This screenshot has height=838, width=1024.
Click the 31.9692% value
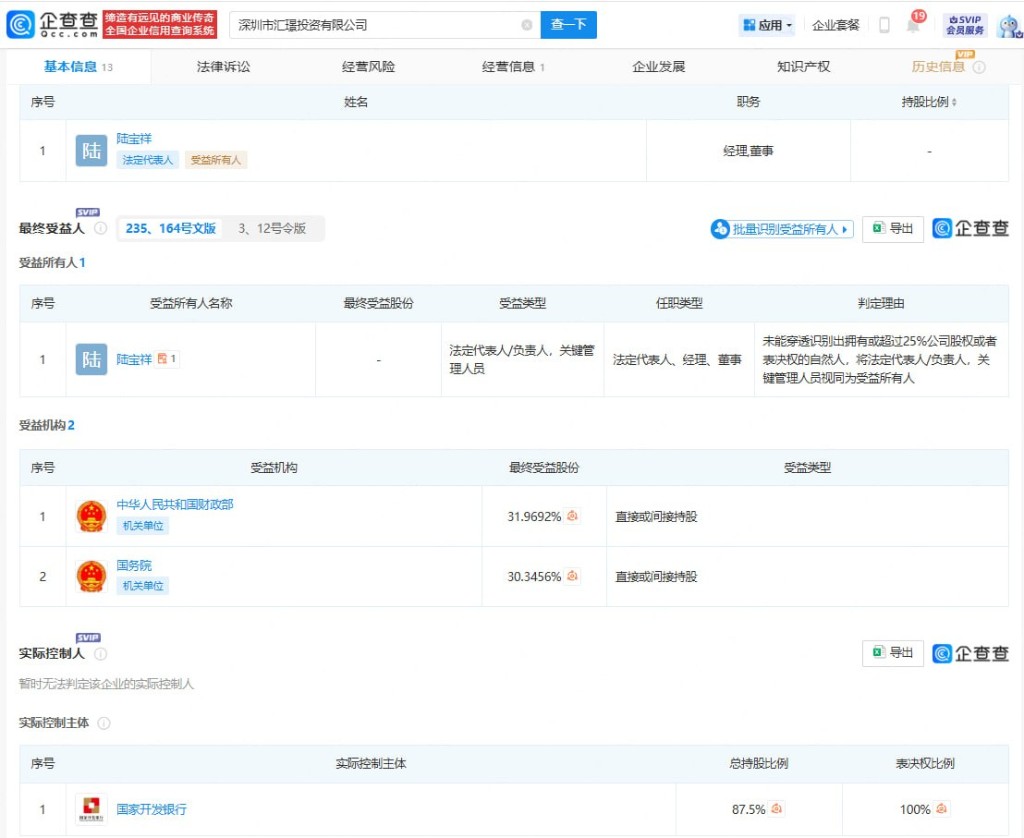pos(534,517)
